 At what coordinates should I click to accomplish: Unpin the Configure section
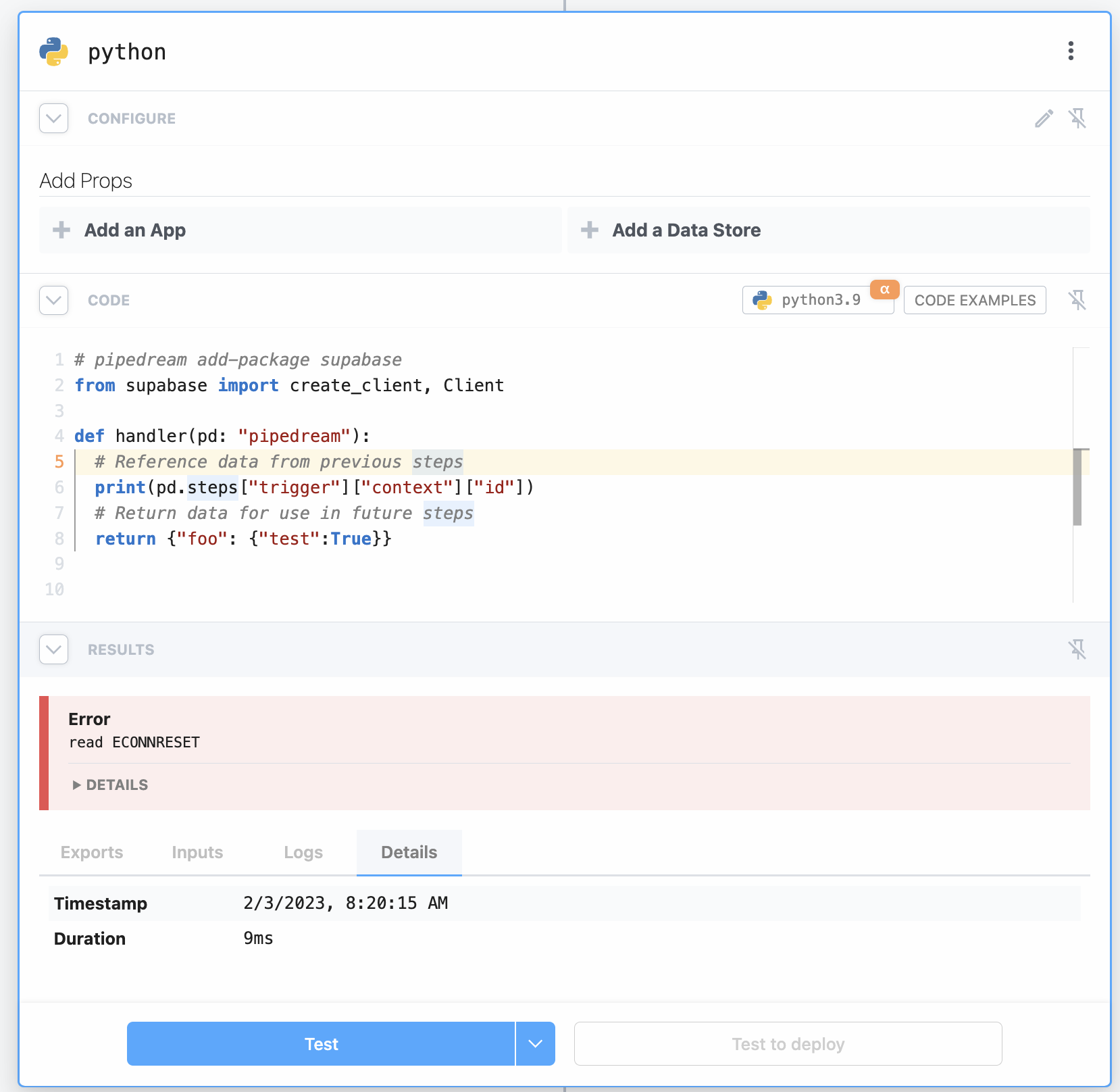coord(1079,118)
